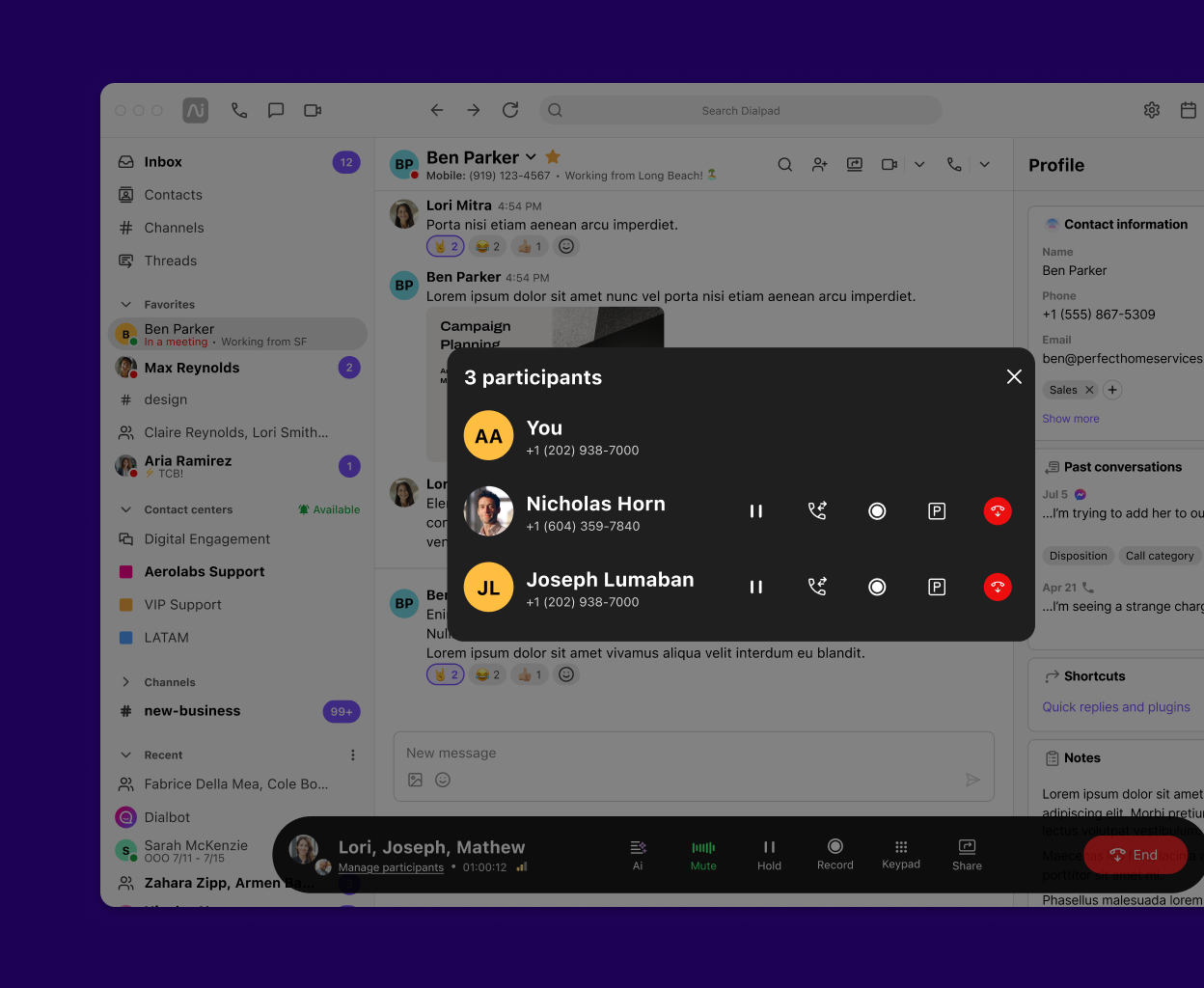Collapse the Favorites section in the sidebar
The width and height of the screenshot is (1204, 988).
pyautogui.click(x=126, y=304)
